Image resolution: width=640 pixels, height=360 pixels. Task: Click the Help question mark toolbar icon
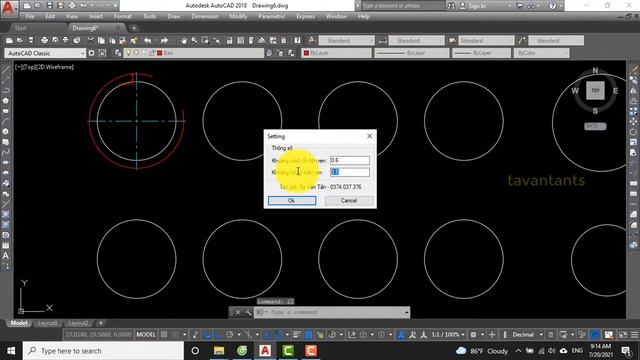click(298, 40)
